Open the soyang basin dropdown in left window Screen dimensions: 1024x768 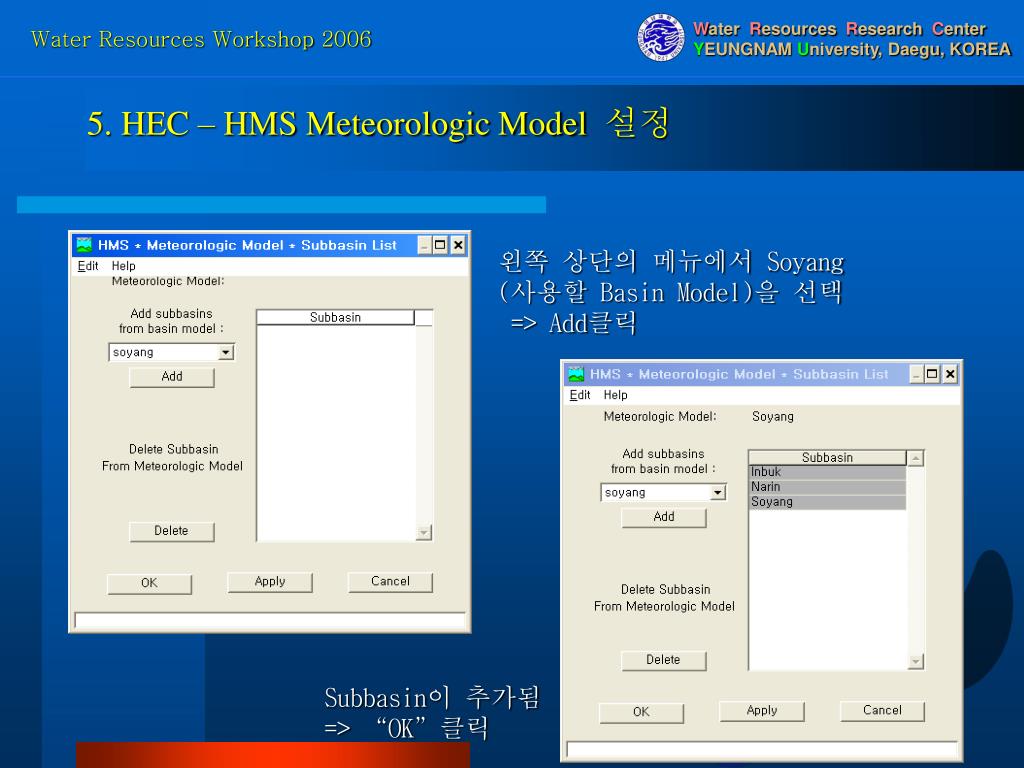click(x=226, y=353)
